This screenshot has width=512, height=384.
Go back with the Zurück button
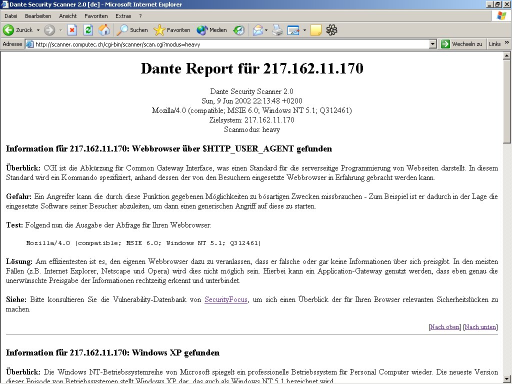pyautogui.click(x=18, y=30)
